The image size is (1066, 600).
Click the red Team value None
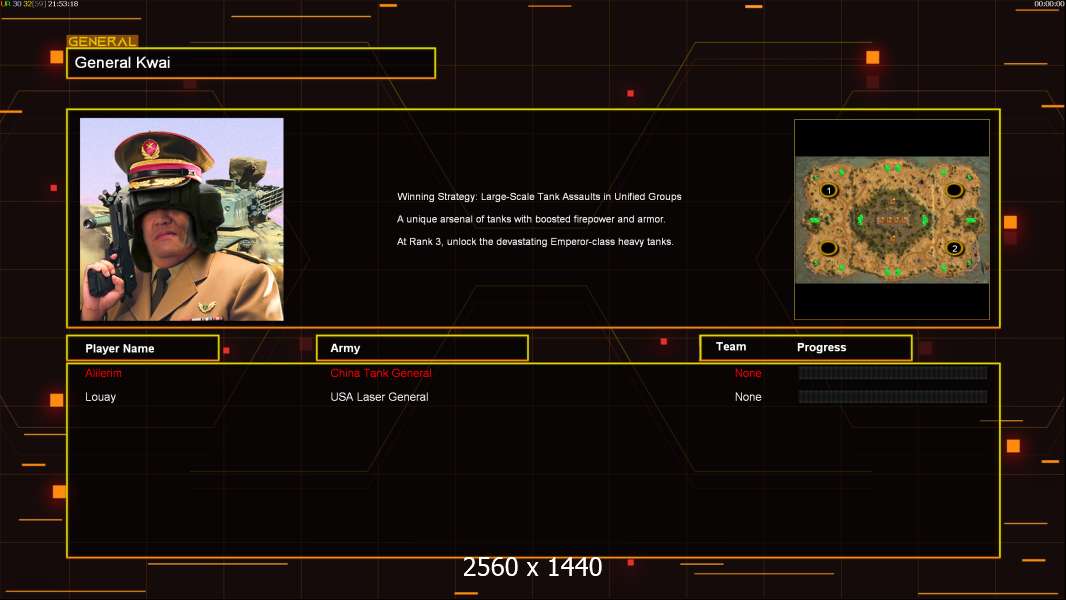point(748,373)
